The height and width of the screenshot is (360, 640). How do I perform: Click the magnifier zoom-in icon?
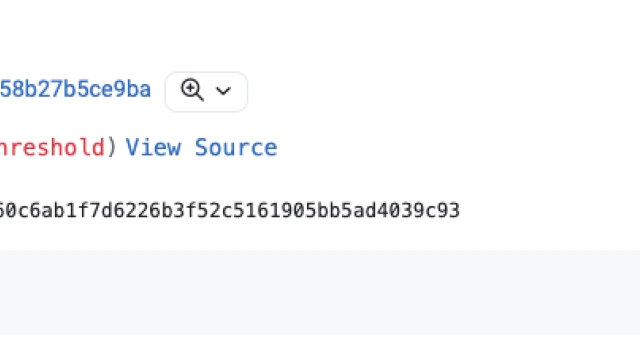(192, 90)
